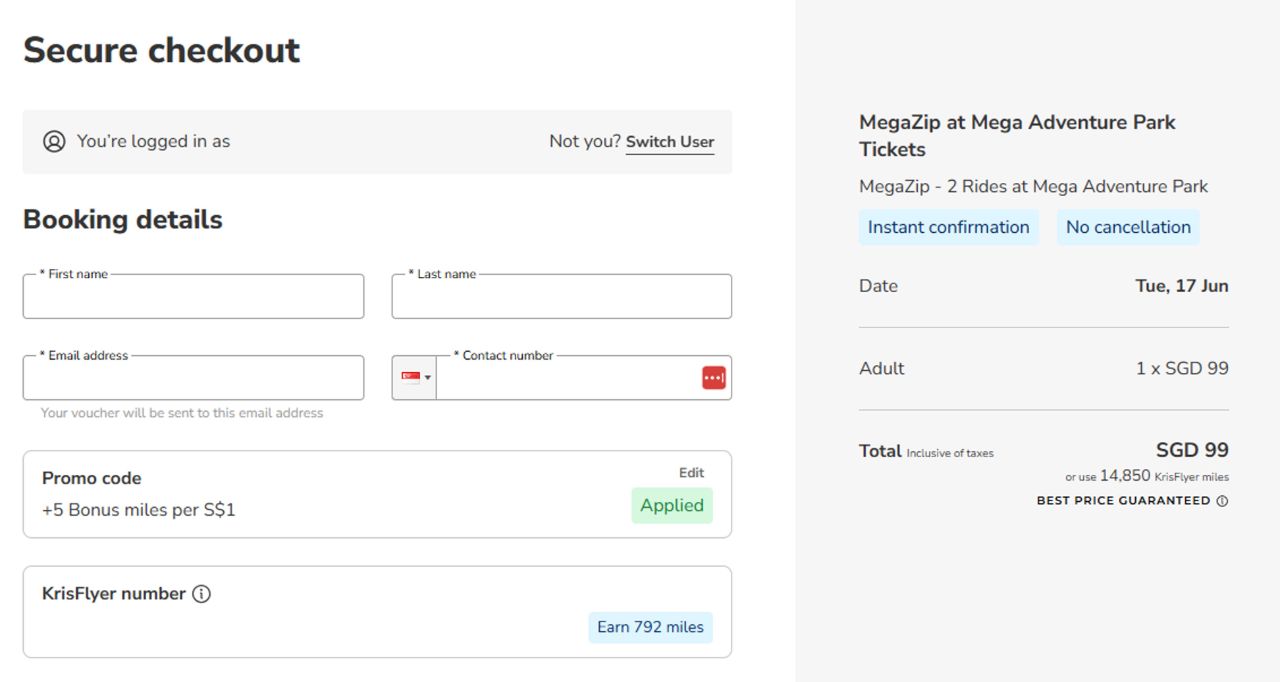Image resolution: width=1280 pixels, height=682 pixels.
Task: Click 'You're logged in as' text
Action: point(153,142)
